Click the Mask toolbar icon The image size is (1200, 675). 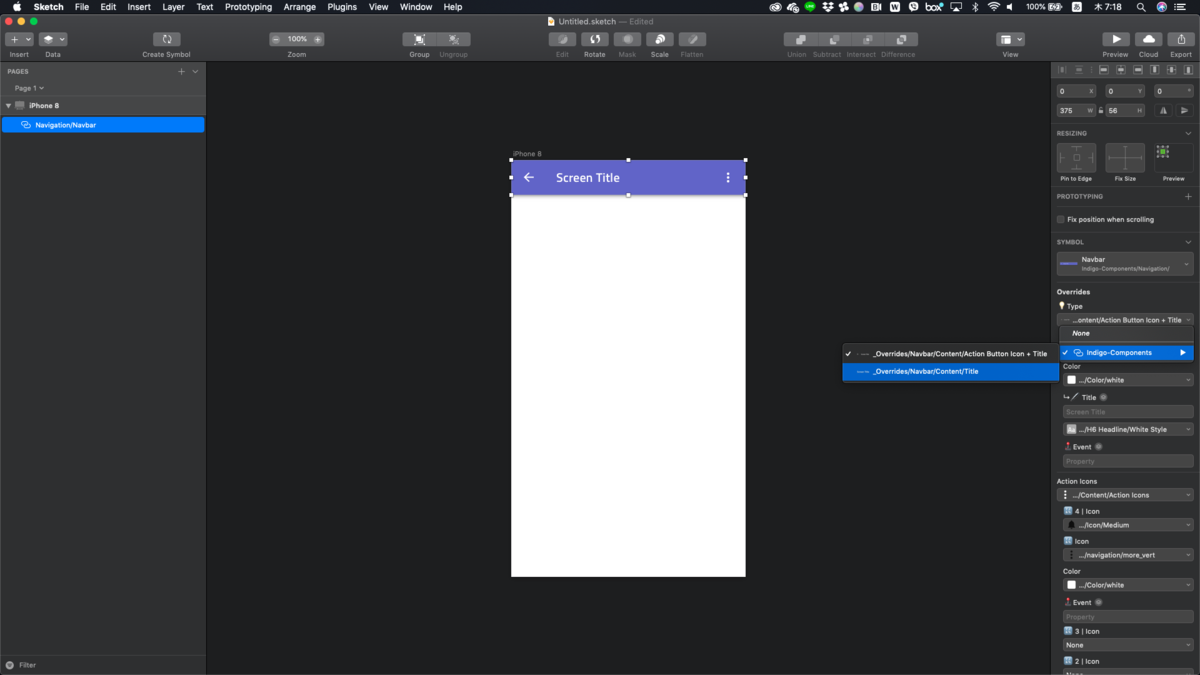[x=627, y=39]
